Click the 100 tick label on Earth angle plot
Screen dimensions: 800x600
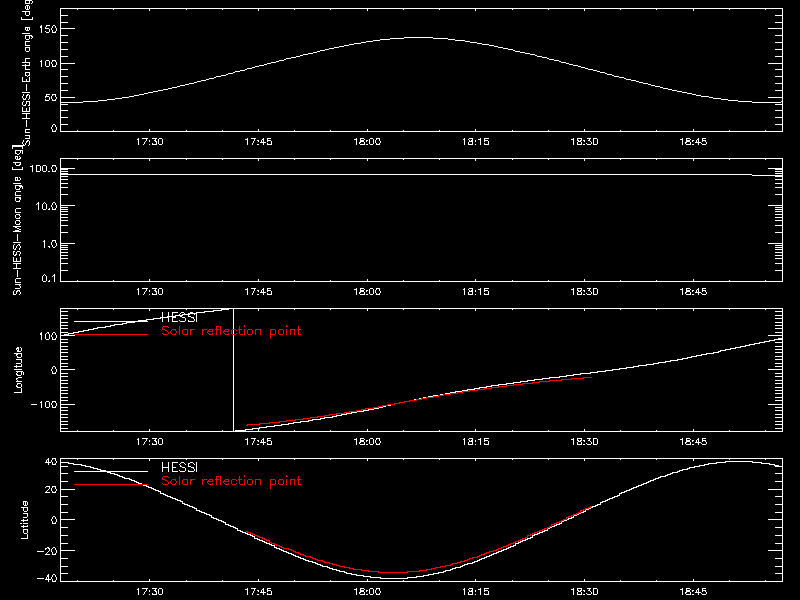[48, 64]
